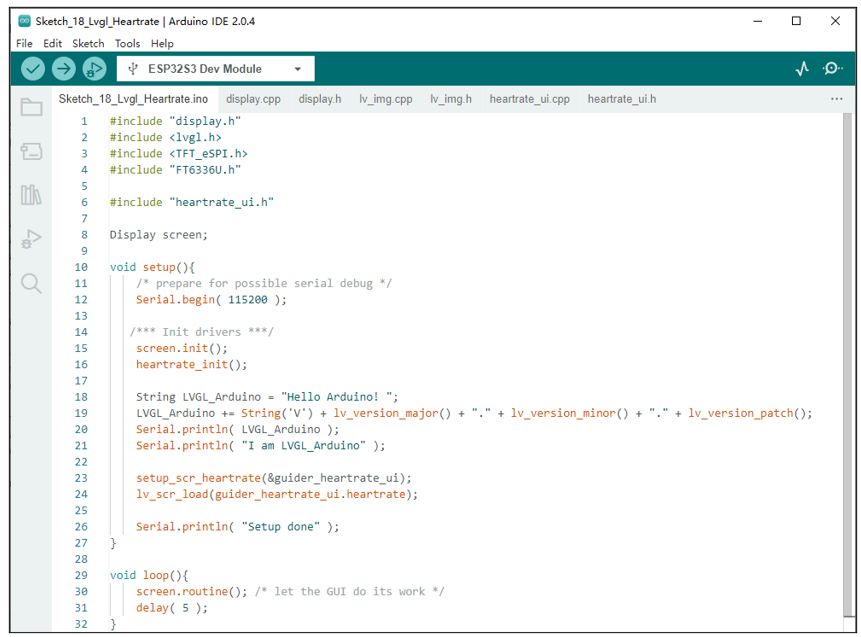Click the Verify checkmark button
The width and height of the screenshot is (861, 637).
click(33, 69)
